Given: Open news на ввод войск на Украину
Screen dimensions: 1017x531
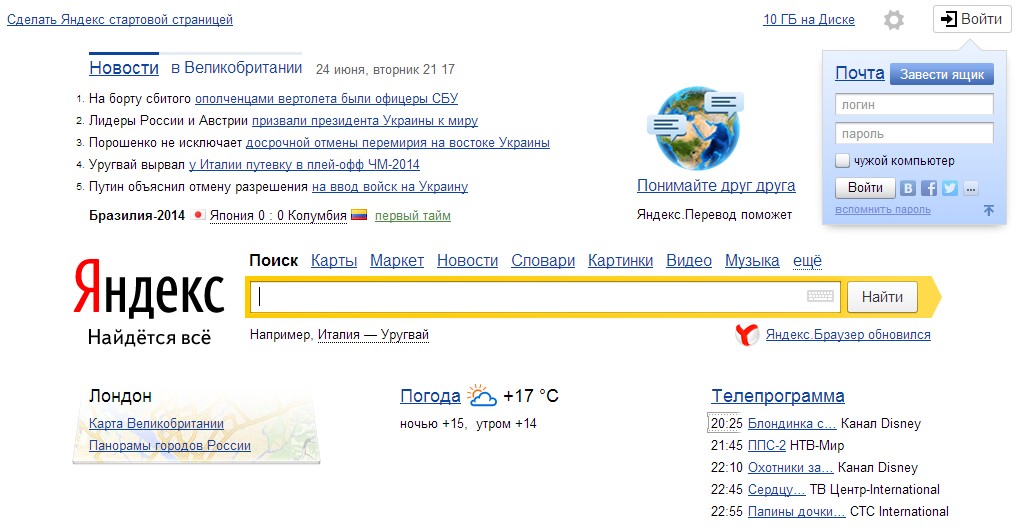Looking at the screenshot, I should (x=390, y=187).
